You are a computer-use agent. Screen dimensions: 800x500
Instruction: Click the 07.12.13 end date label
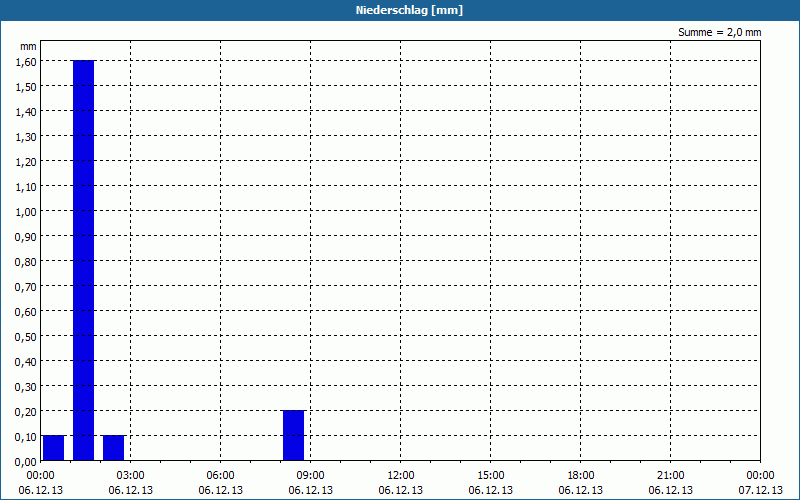[760, 490]
